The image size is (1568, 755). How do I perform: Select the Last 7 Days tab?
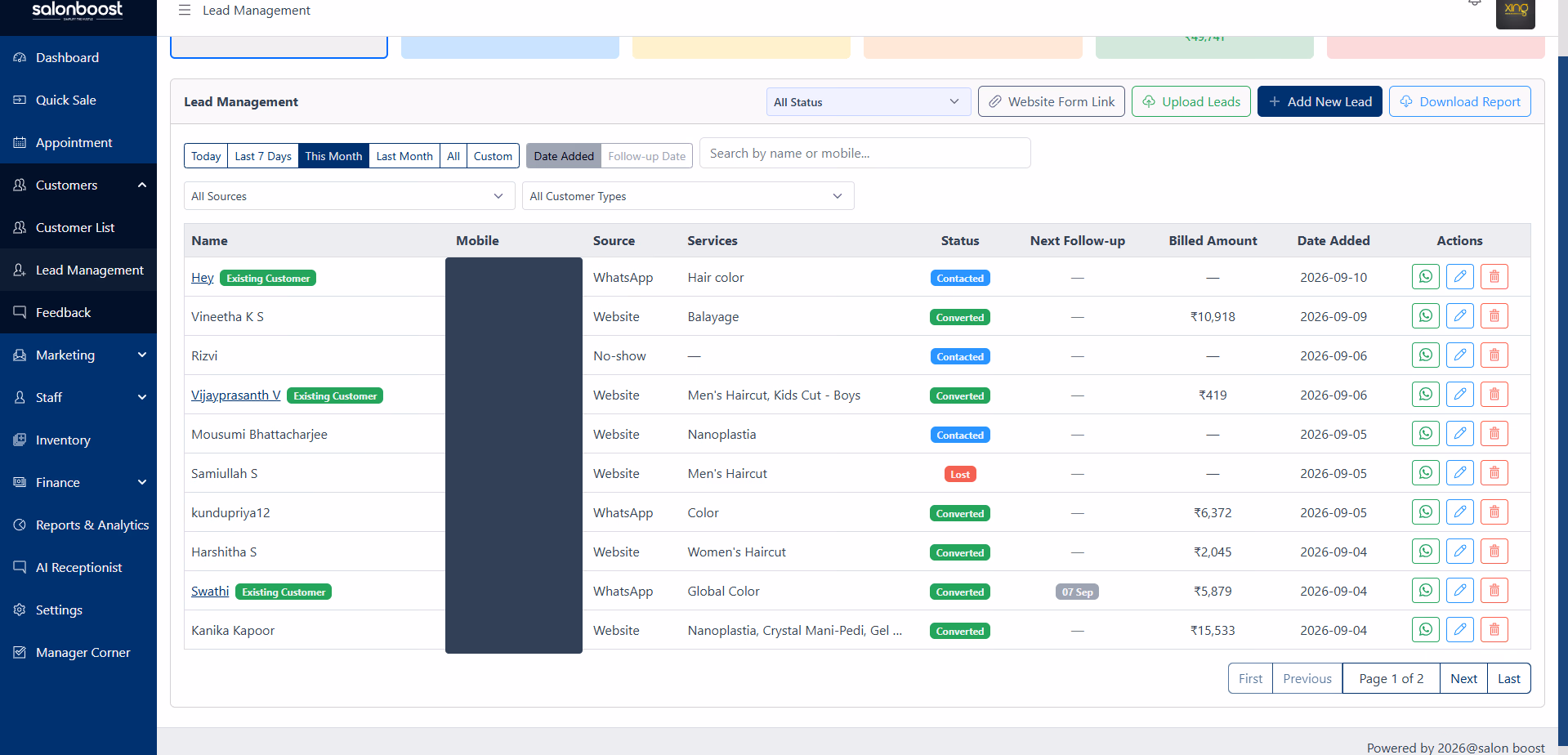[x=263, y=156]
